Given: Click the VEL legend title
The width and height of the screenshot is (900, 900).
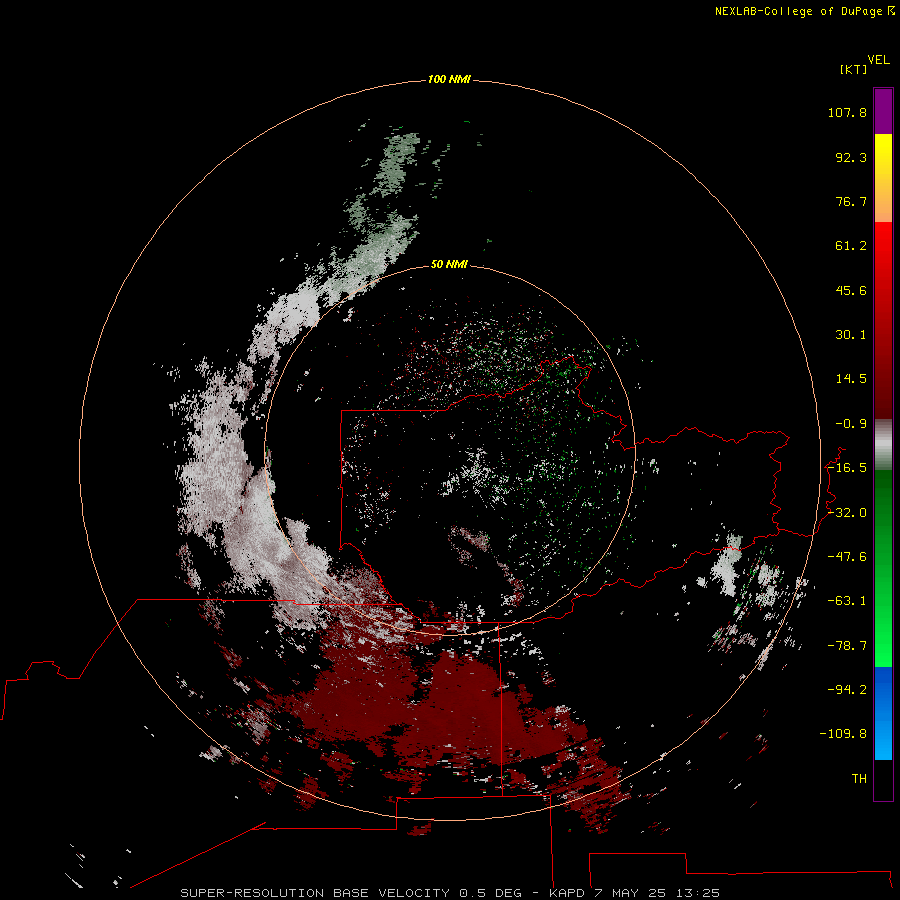Looking at the screenshot, I should [878, 60].
